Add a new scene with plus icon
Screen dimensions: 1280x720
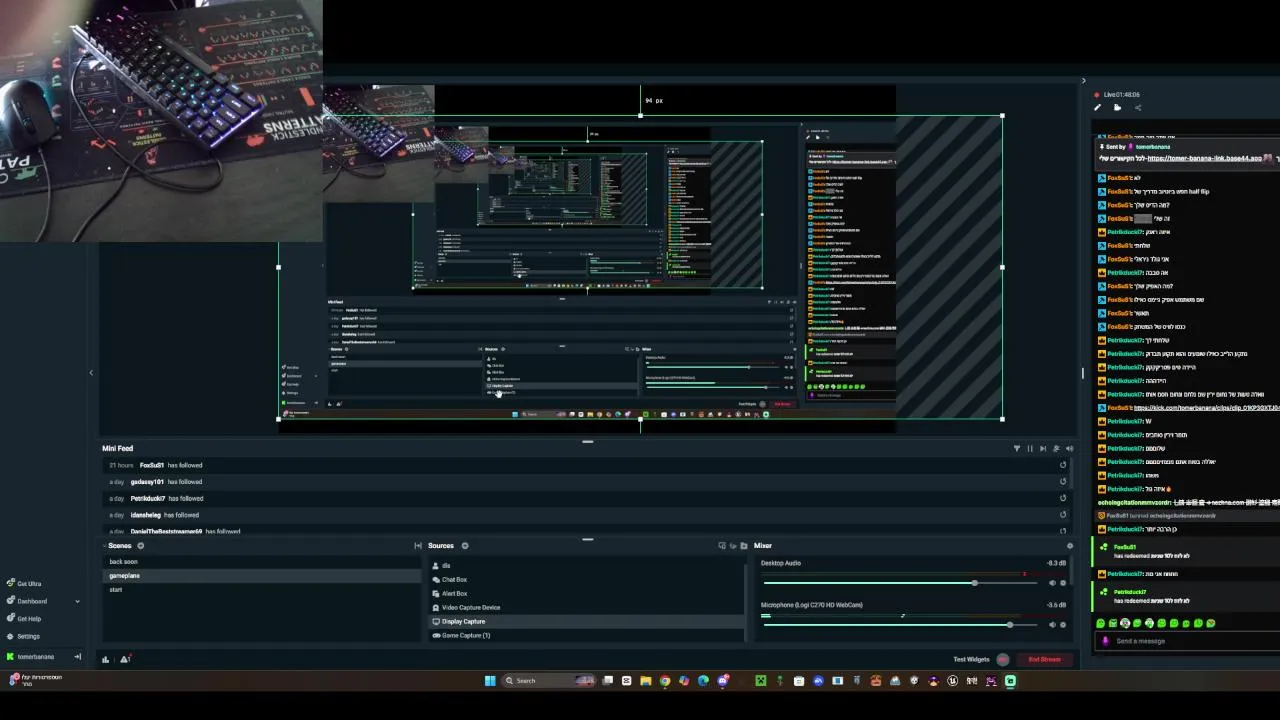point(140,546)
